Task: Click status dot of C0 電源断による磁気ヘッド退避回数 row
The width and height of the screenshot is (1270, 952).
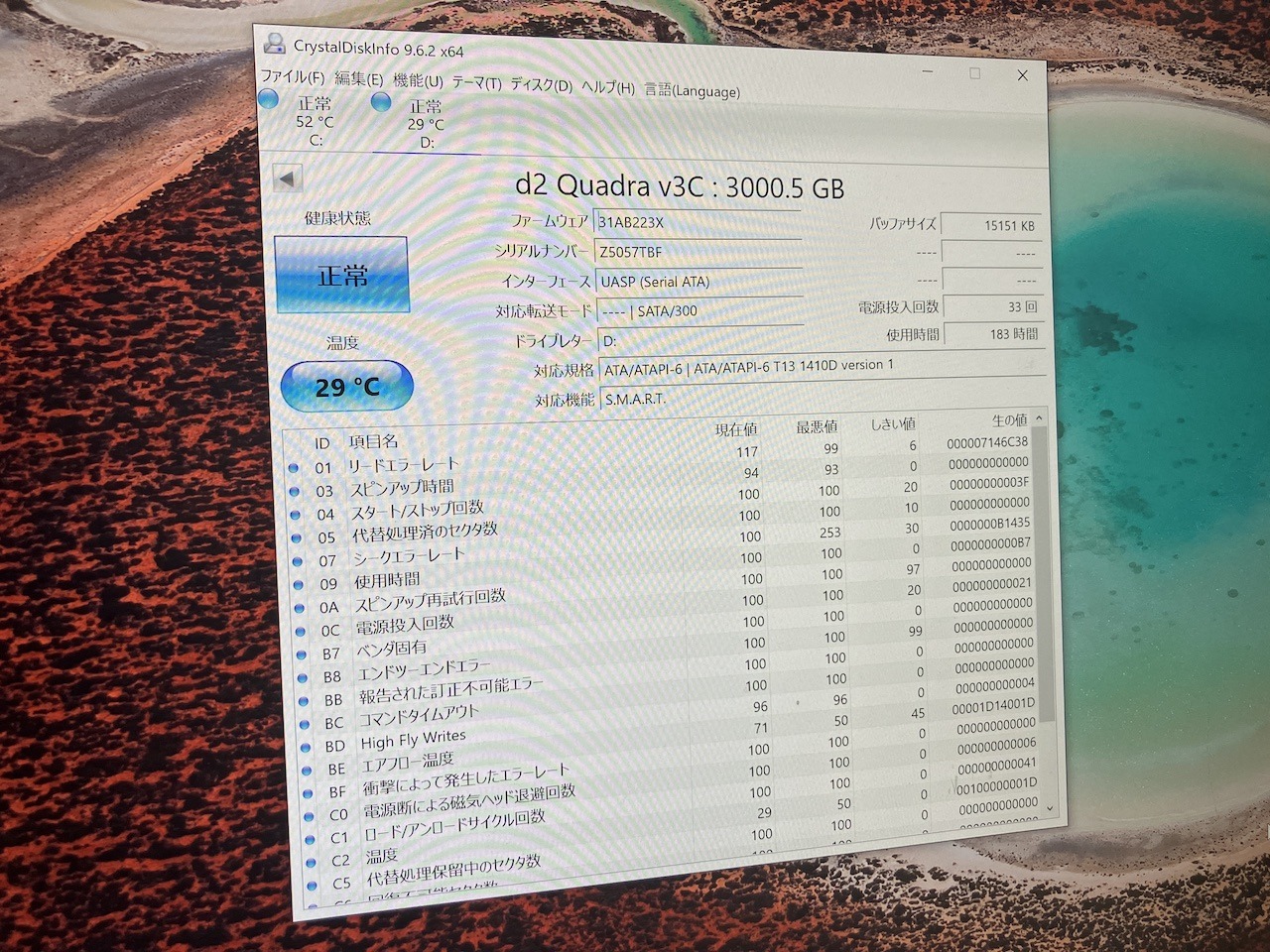Action: pyautogui.click(x=309, y=815)
